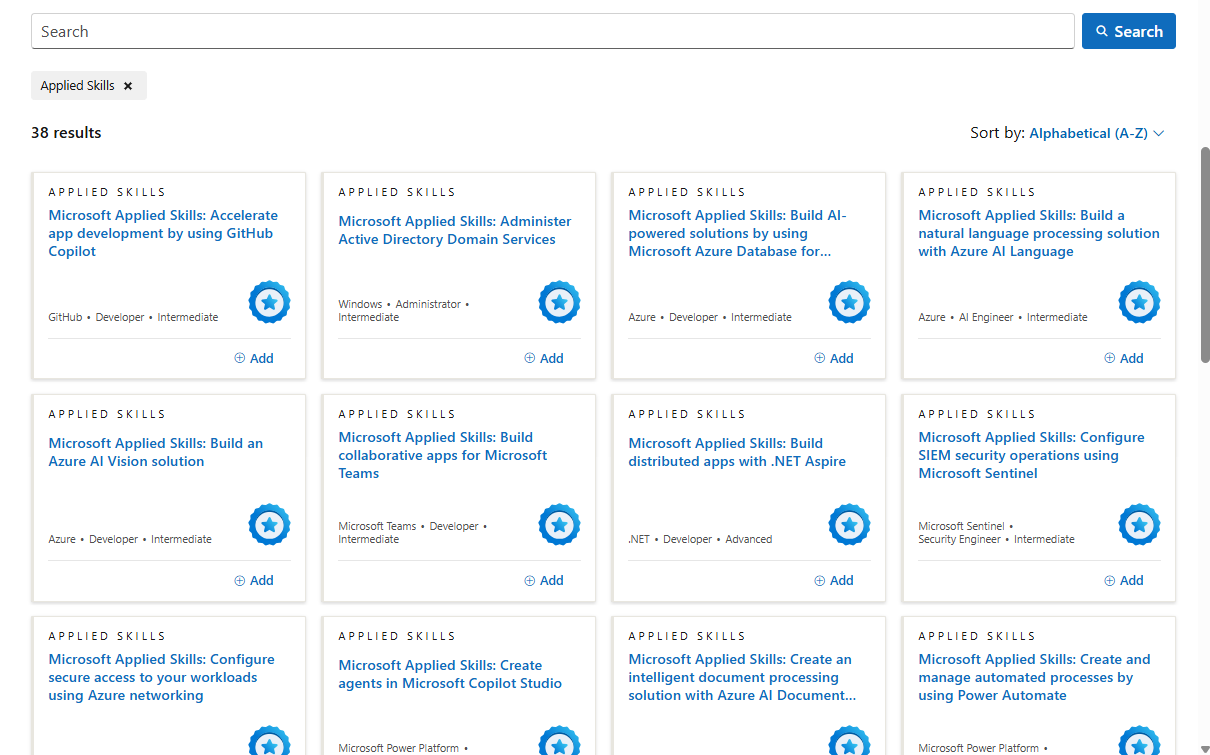Click badge icon on Active Directory card
1210x755 pixels.
559,302
